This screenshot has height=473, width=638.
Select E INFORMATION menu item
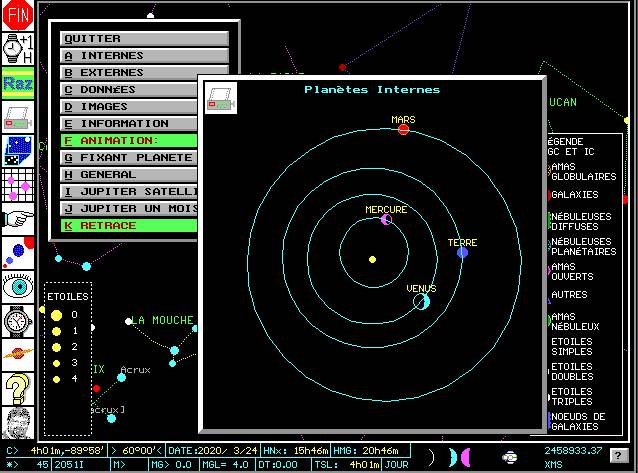(x=129, y=124)
